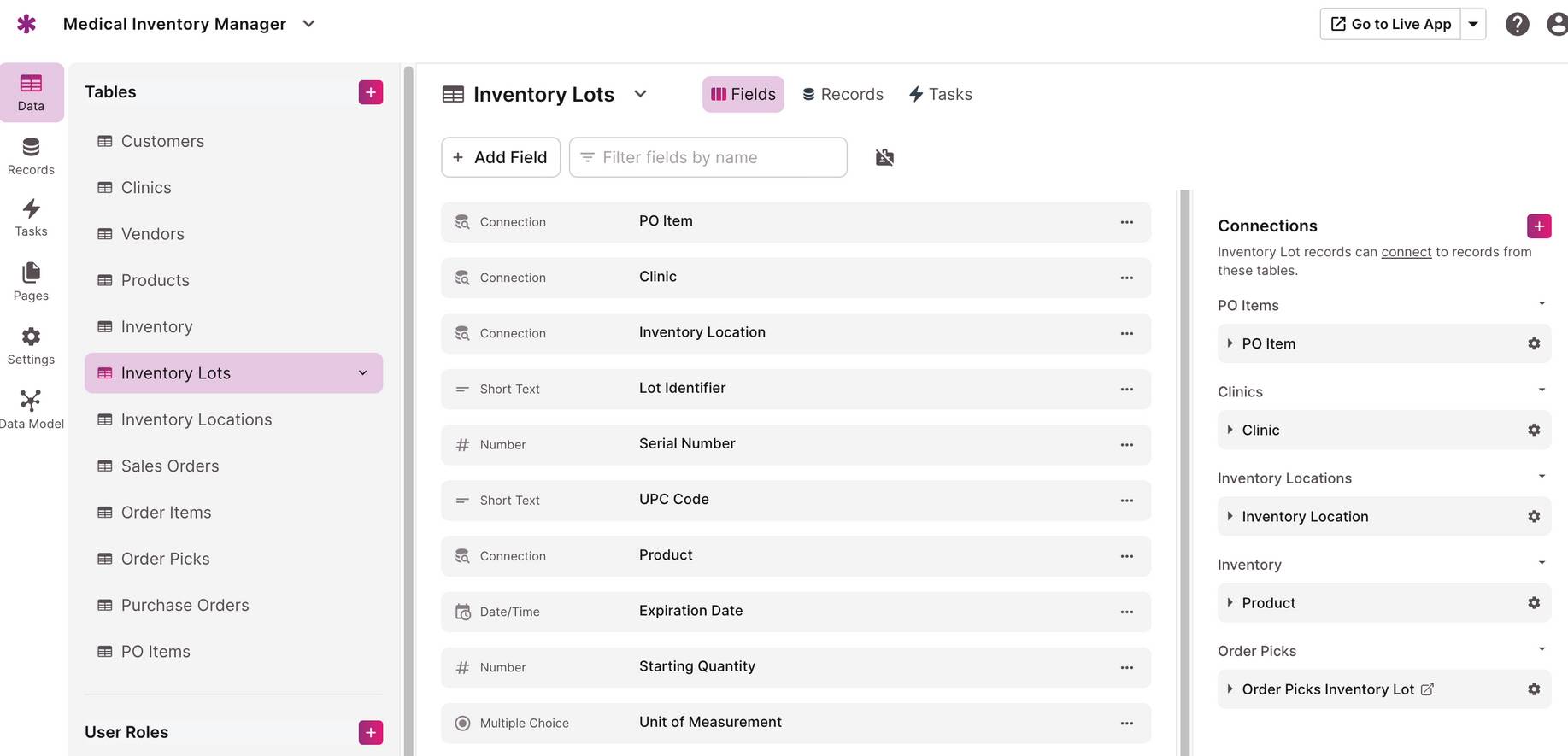Open the Go to Live App dropdown arrow

1473,24
